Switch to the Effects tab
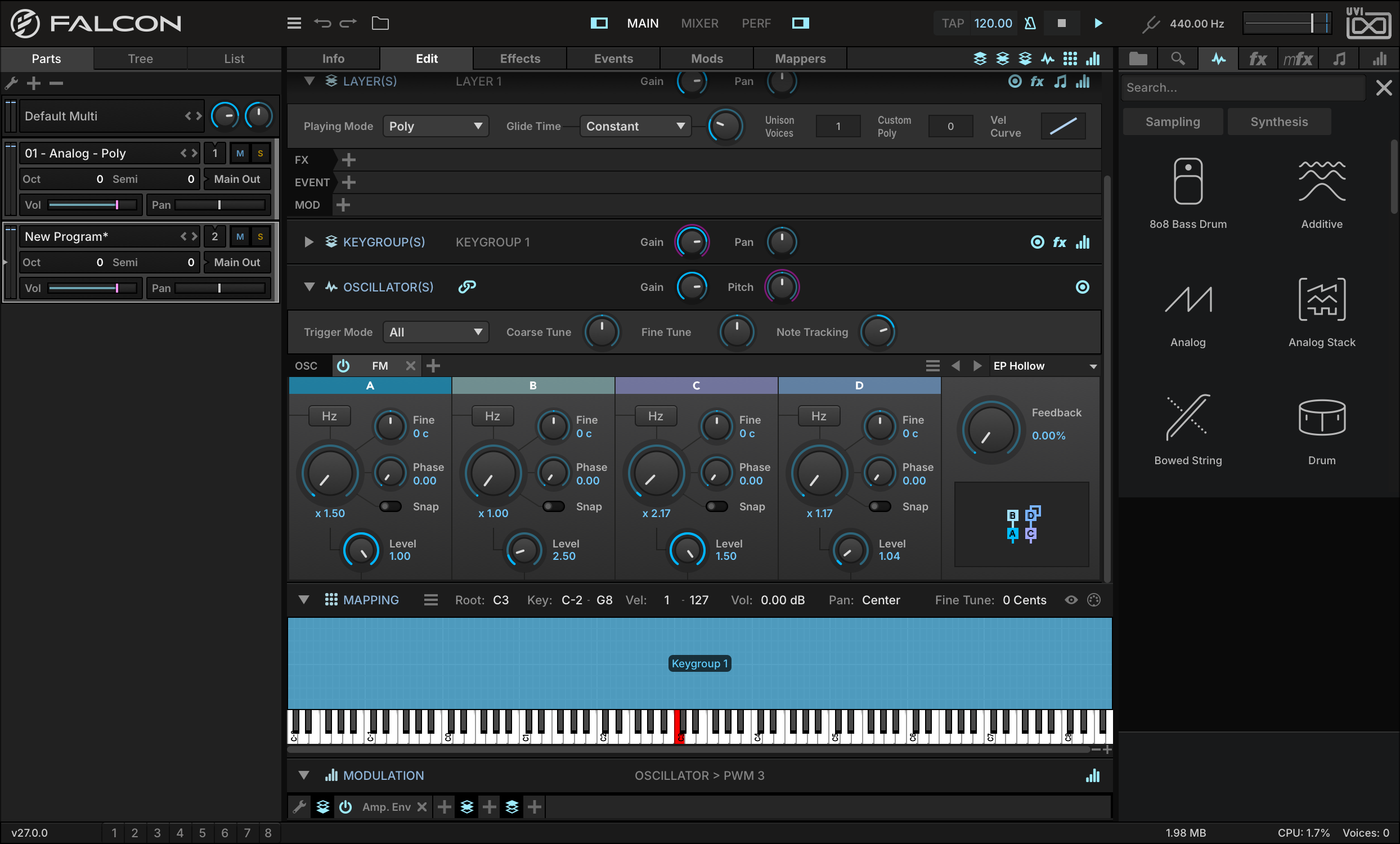Image resolution: width=1400 pixels, height=844 pixels. (520, 59)
